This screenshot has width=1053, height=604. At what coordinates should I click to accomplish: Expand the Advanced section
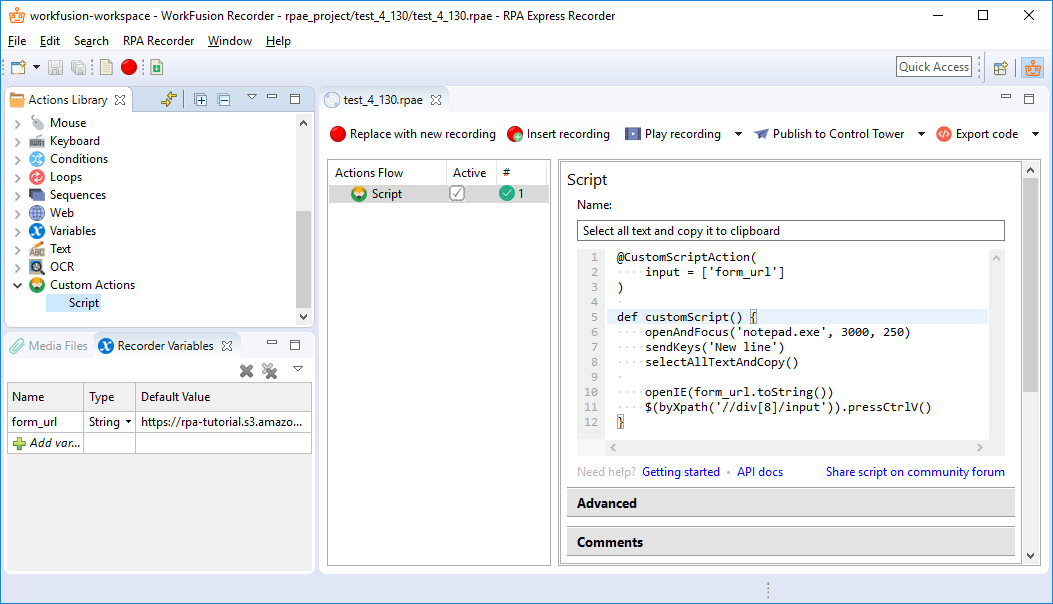pyautogui.click(x=790, y=503)
